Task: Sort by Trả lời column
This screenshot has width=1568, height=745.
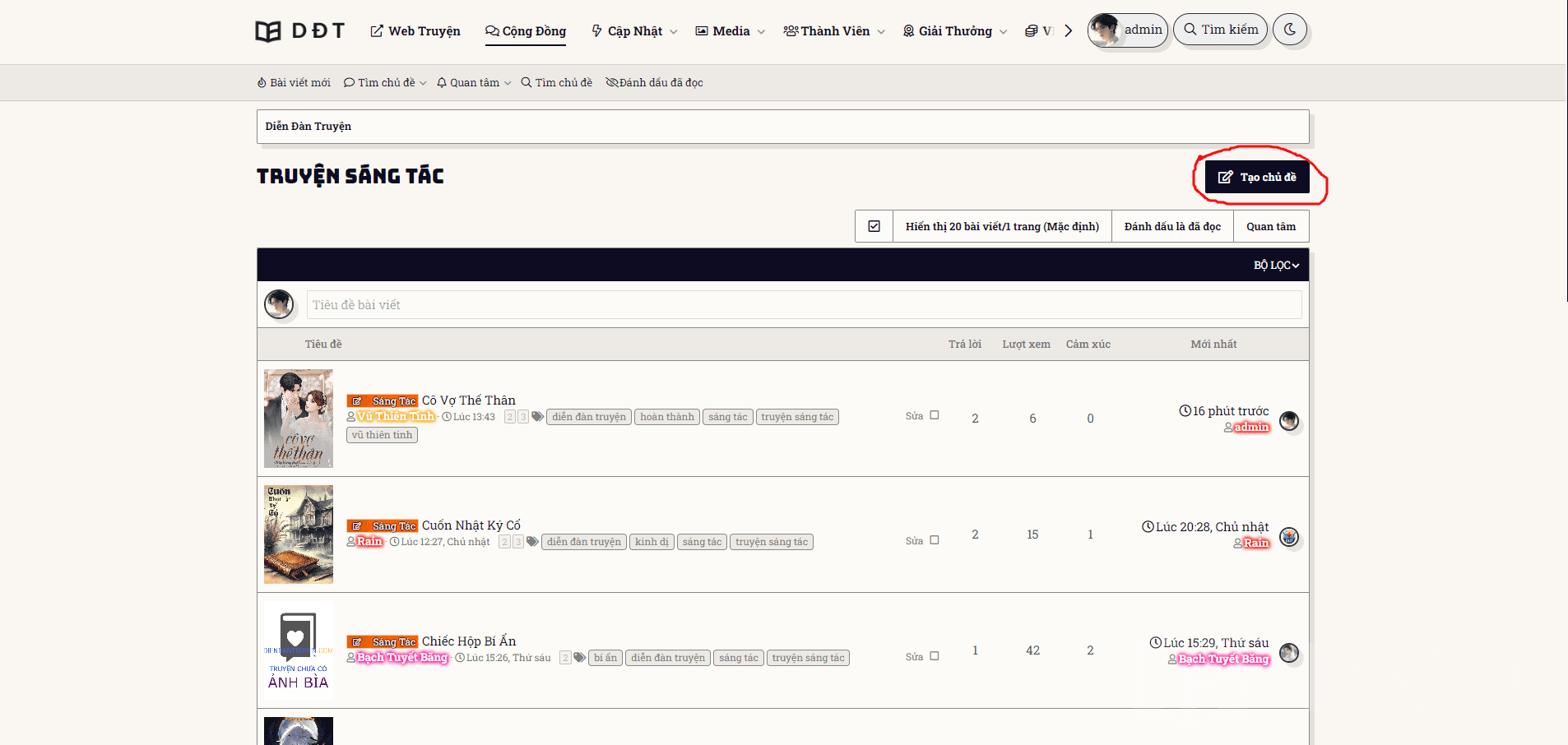Action: point(964,344)
